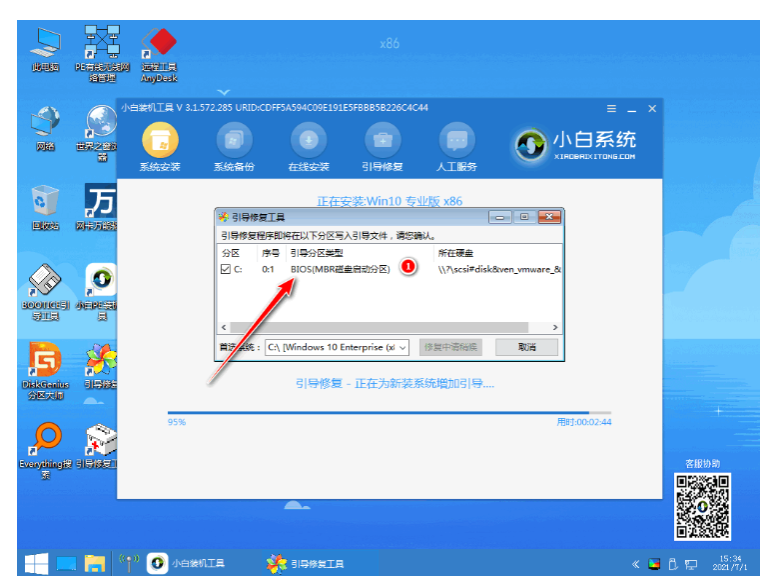Expand the system tray hidden icons chevron
This screenshot has width=775, height=585.
point(634,563)
